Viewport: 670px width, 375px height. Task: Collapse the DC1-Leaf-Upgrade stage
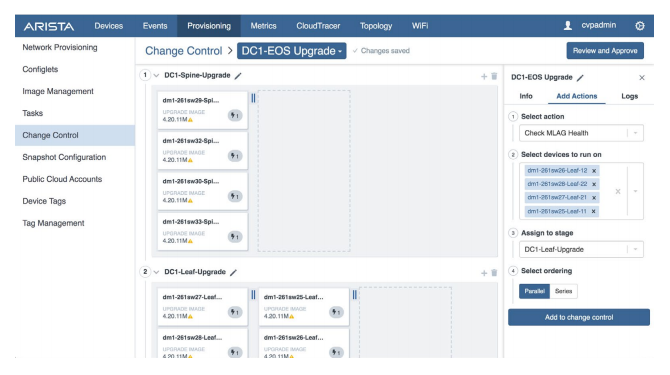pyautogui.click(x=156, y=272)
